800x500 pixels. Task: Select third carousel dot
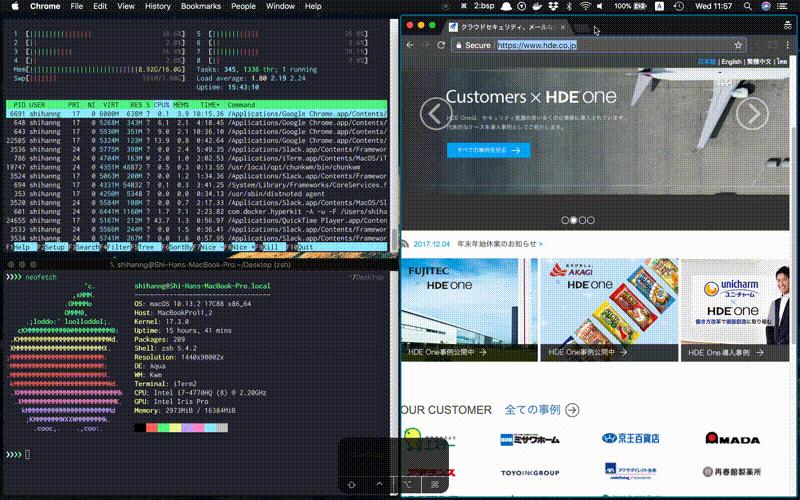(x=582, y=220)
